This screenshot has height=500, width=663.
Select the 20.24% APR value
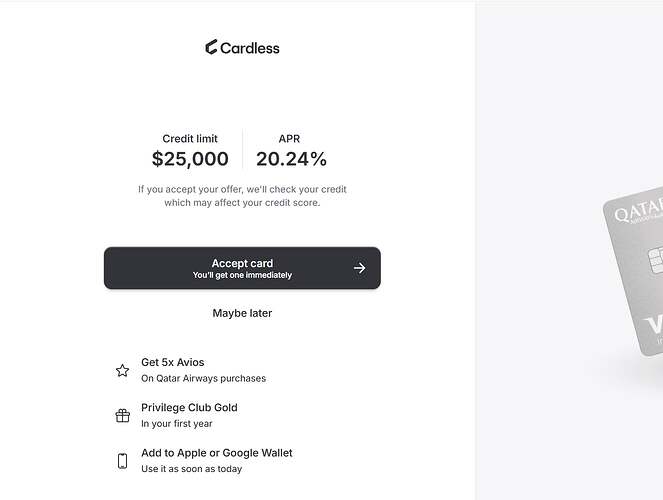291,159
